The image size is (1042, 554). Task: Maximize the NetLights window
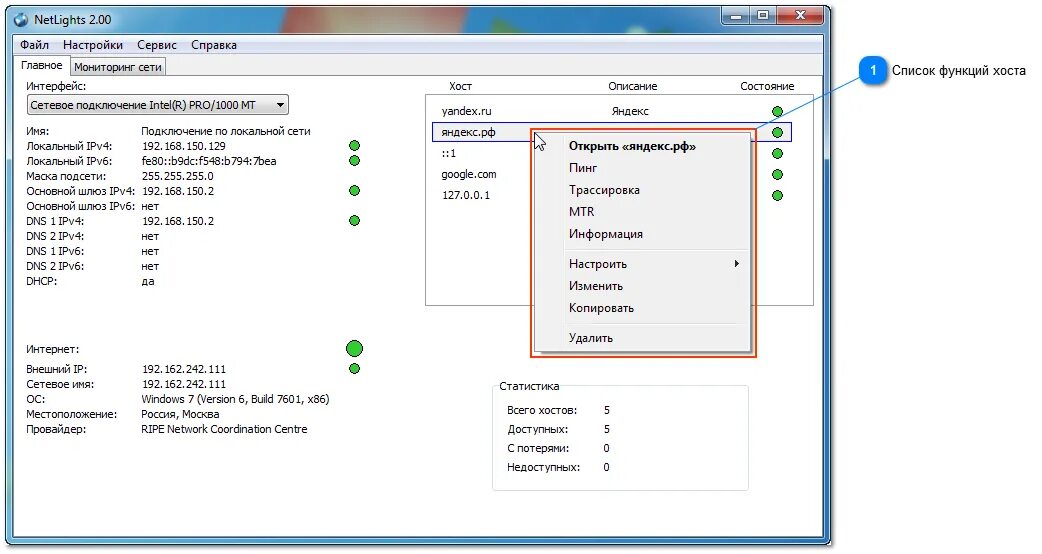tap(763, 17)
